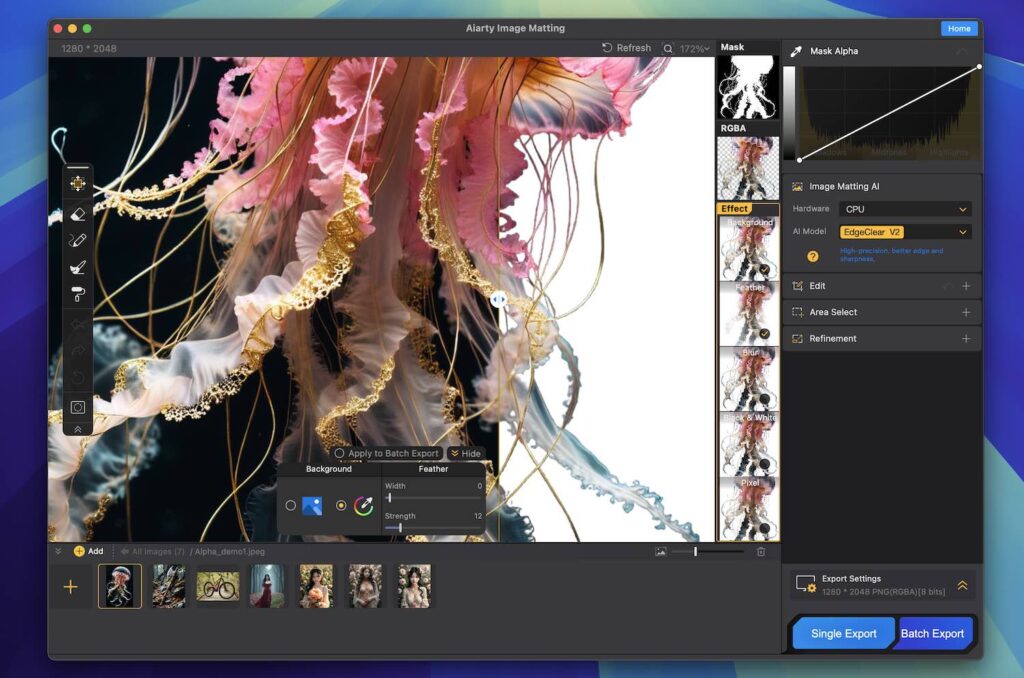
Task: Collapse the Mask Alpha panel chevron
Action: tap(963, 51)
